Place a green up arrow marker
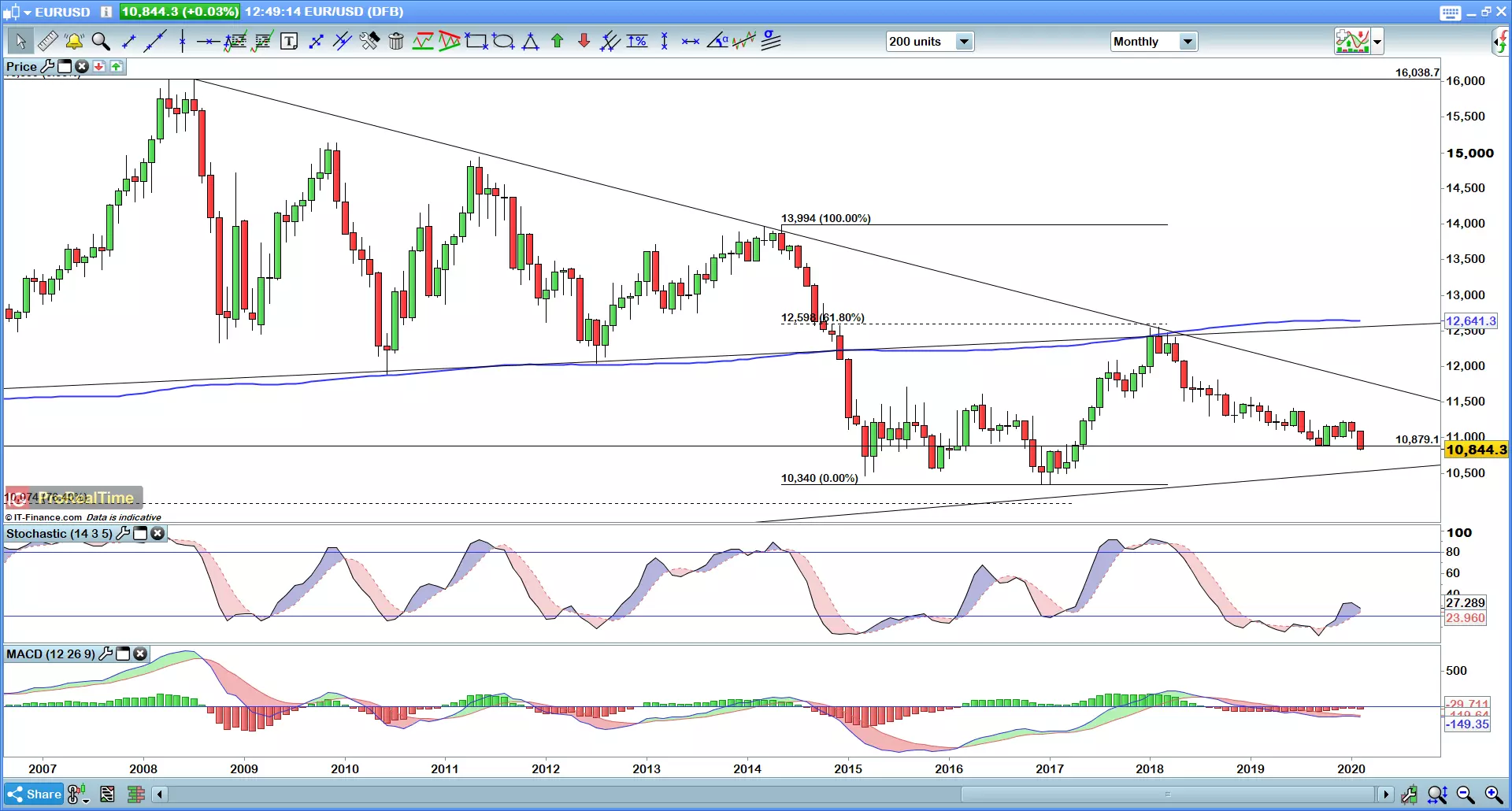The width and height of the screenshot is (1512, 811). click(x=558, y=41)
